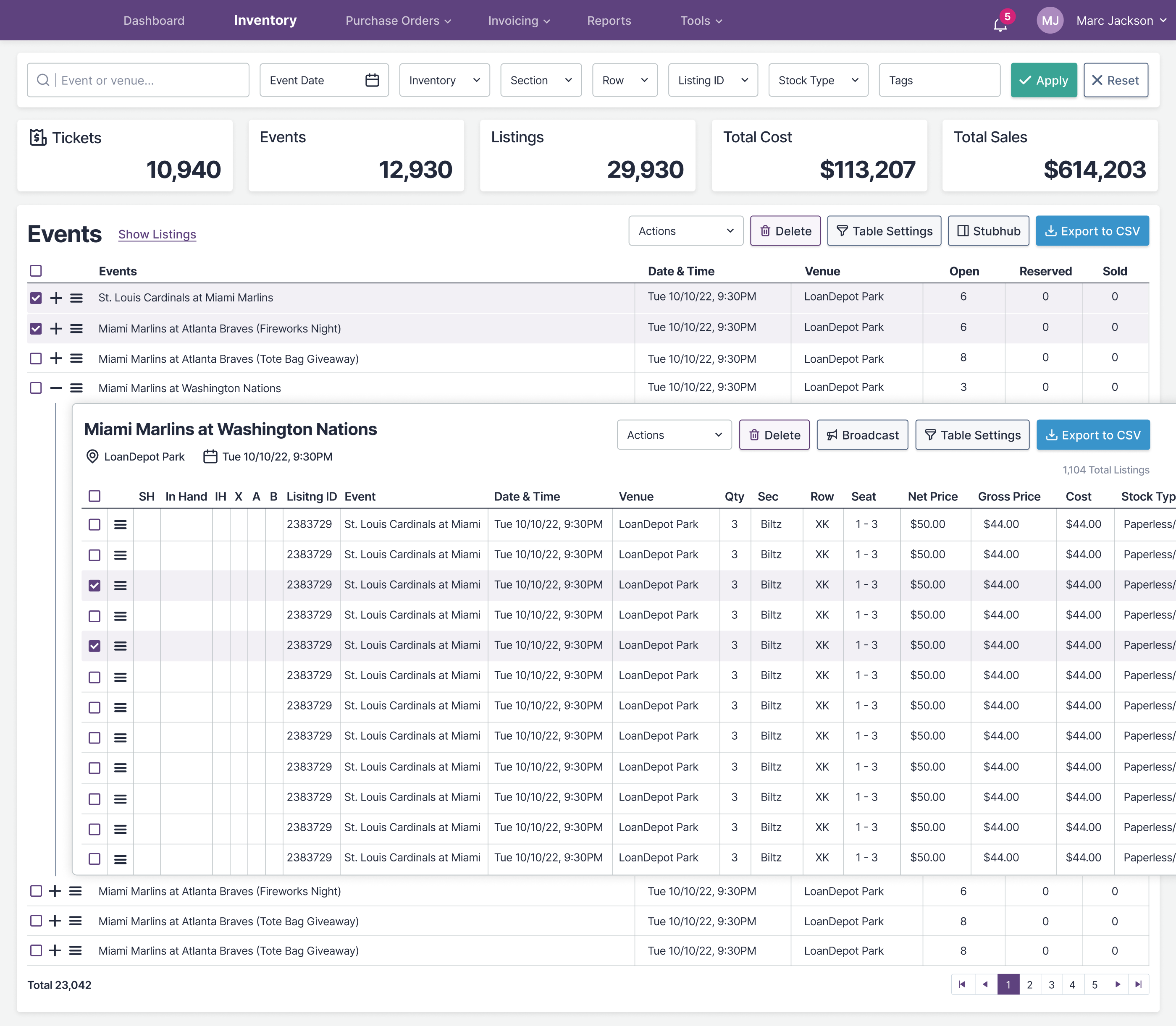Go to the next page using the arrow
The width and height of the screenshot is (1176, 1026).
pos(1117,984)
